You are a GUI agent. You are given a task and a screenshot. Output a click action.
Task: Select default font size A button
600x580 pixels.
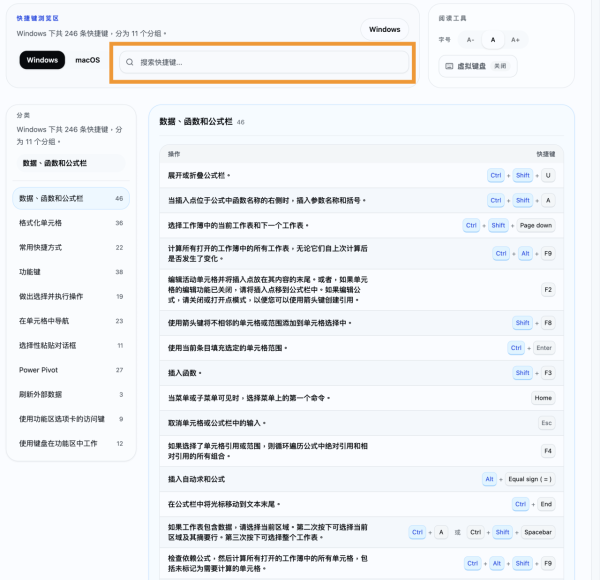tap(493, 40)
